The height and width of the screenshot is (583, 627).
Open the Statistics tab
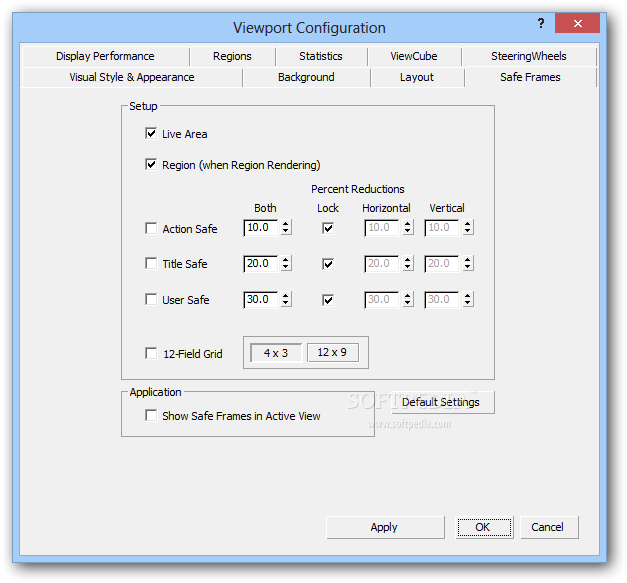321,56
